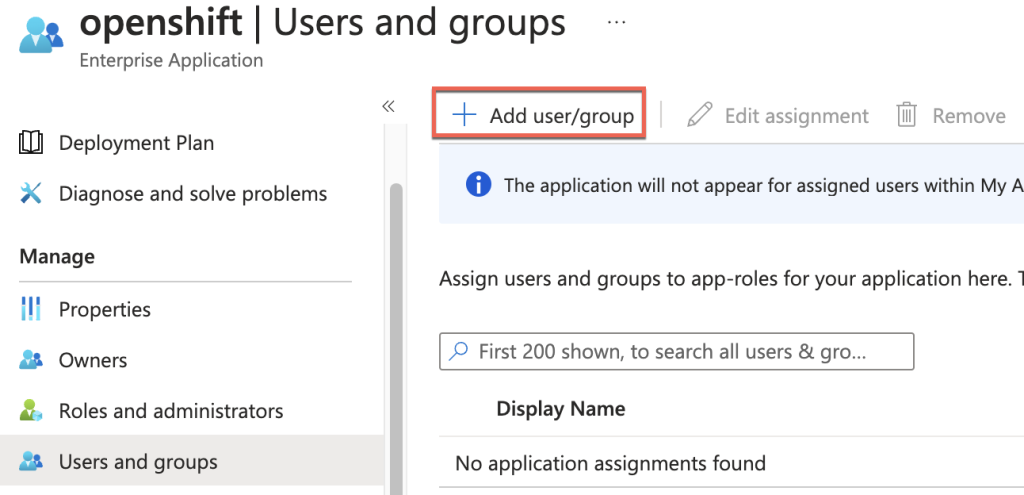Viewport: 1024px width, 495px height.
Task: Click the Deployment Plan book icon
Action: point(31,143)
